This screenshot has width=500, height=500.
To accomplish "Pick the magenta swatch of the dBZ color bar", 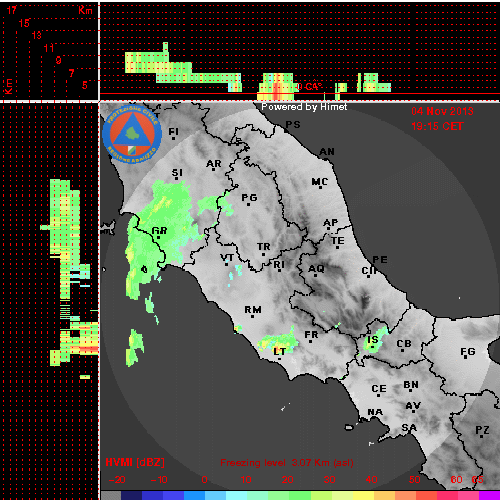I will tap(489, 495).
